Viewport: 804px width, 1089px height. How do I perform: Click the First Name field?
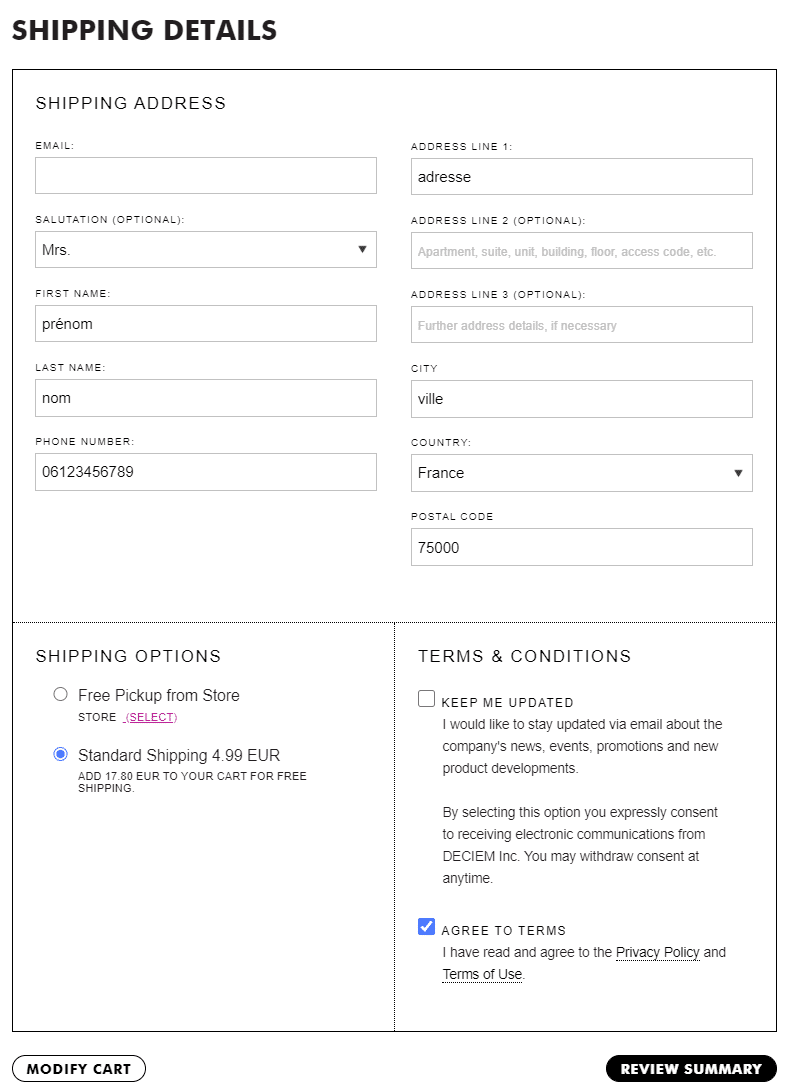[205, 324]
